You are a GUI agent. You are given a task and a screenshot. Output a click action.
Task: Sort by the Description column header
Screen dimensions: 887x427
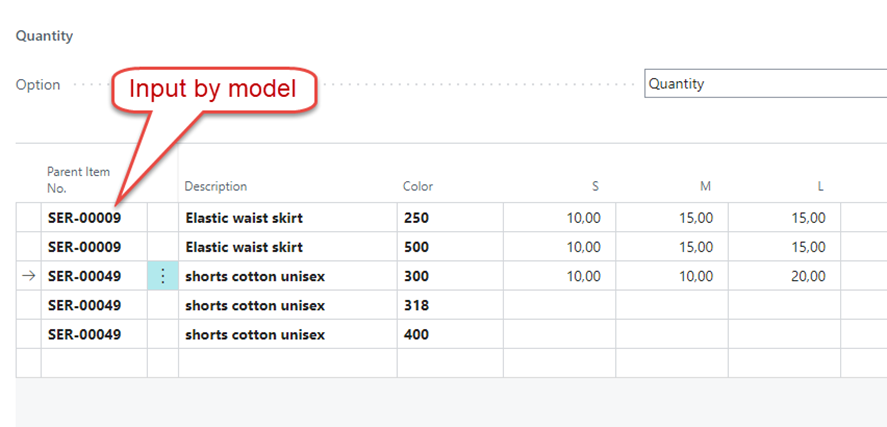(216, 186)
